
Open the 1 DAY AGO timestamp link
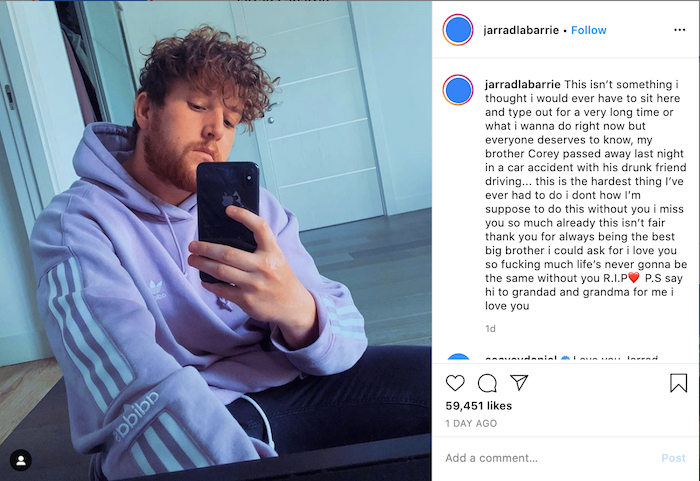471,423
